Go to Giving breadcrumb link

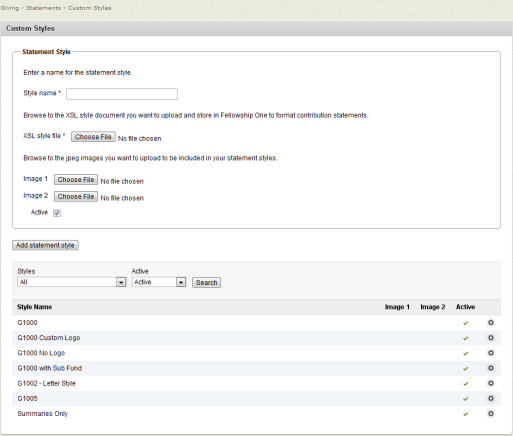pos(10,8)
